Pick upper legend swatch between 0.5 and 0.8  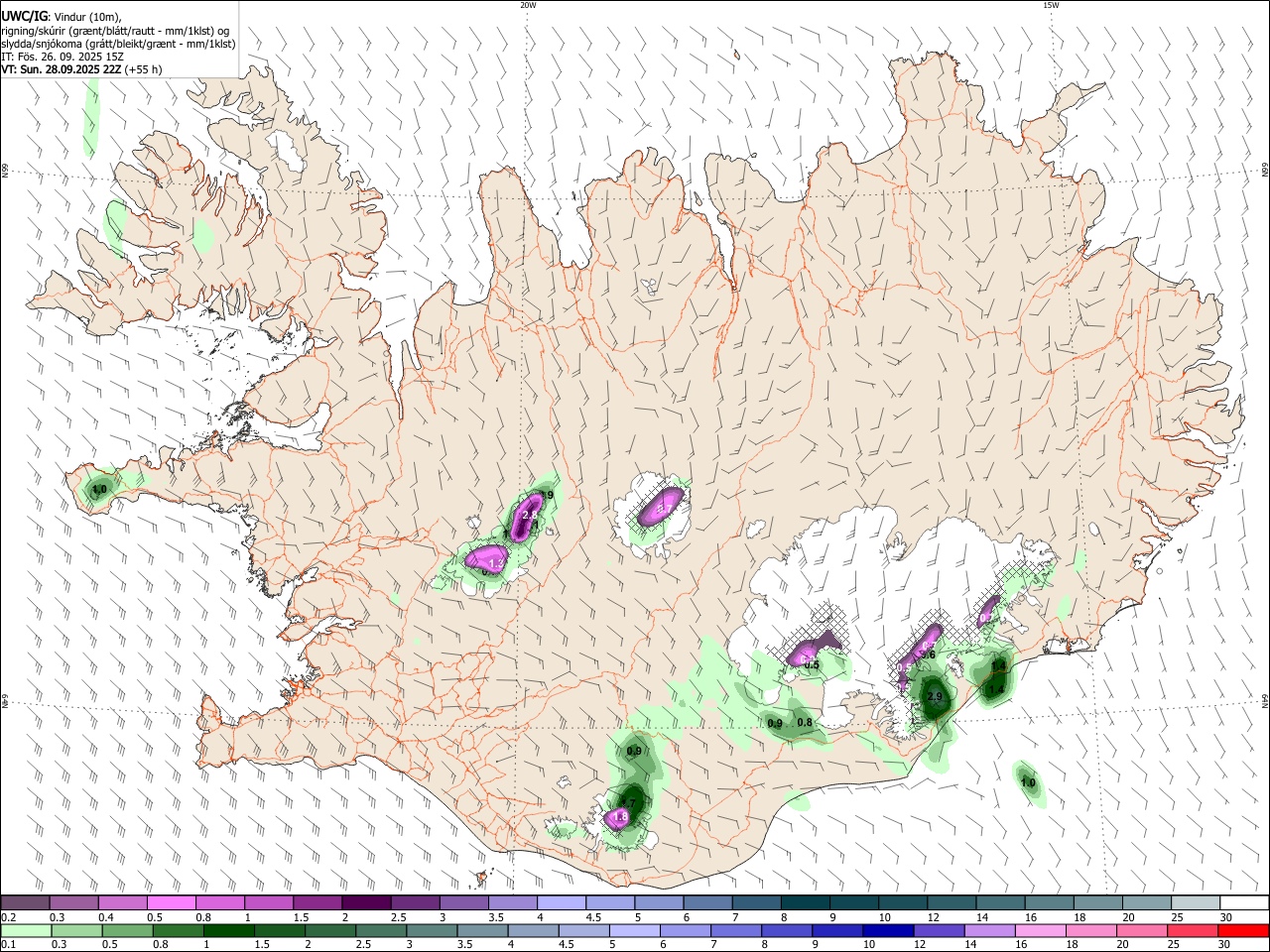tap(171, 903)
